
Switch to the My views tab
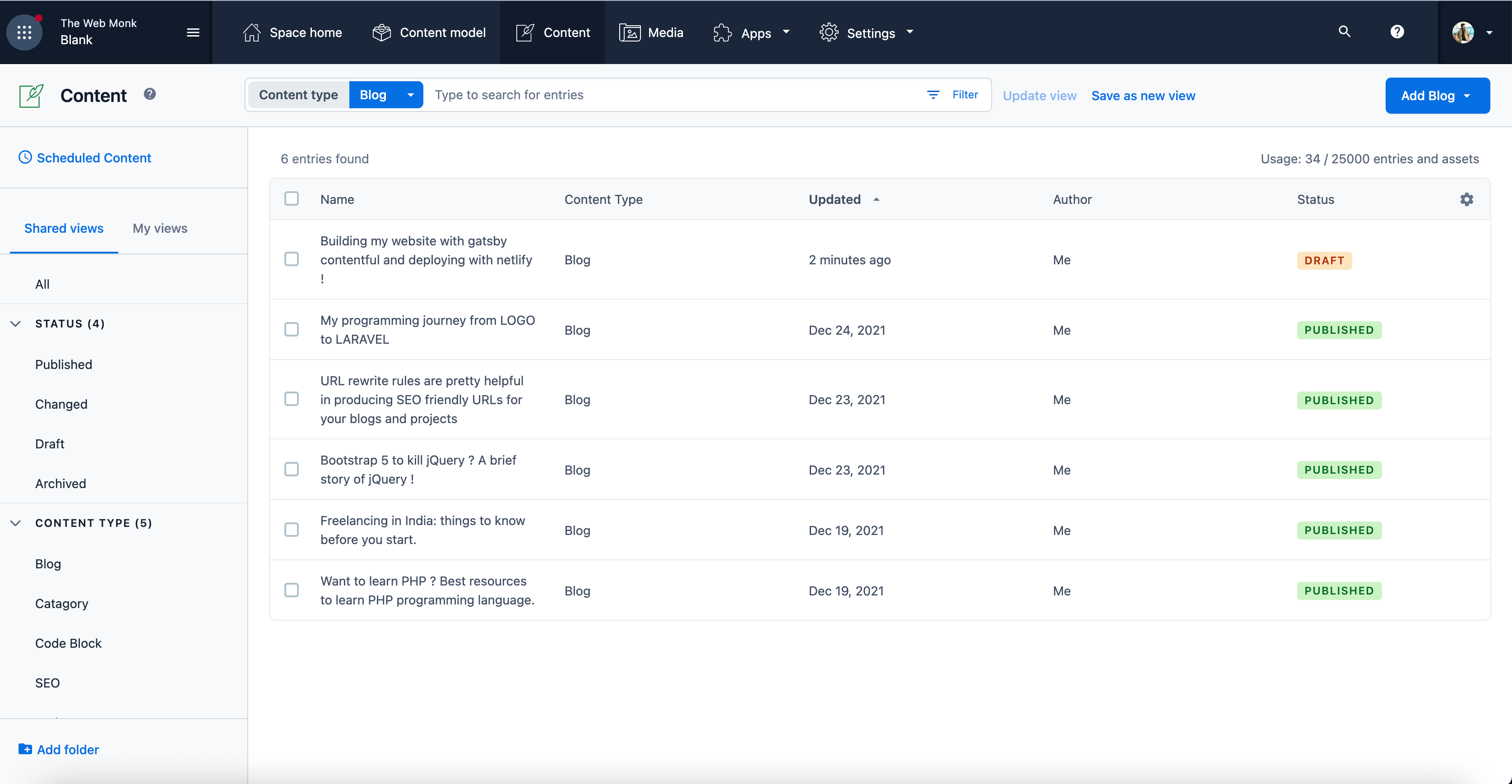click(x=160, y=228)
